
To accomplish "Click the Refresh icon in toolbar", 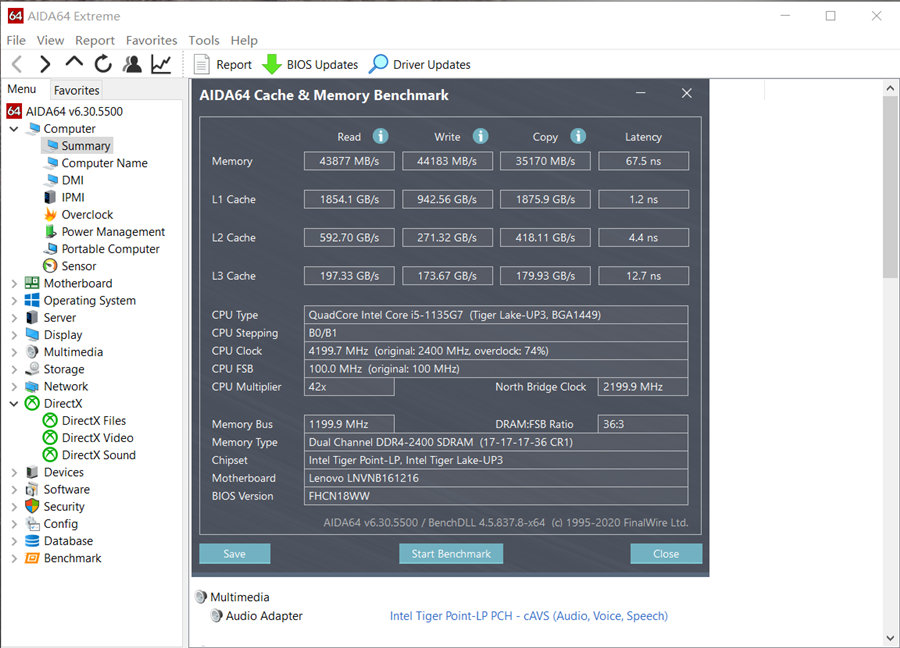I will pos(103,64).
